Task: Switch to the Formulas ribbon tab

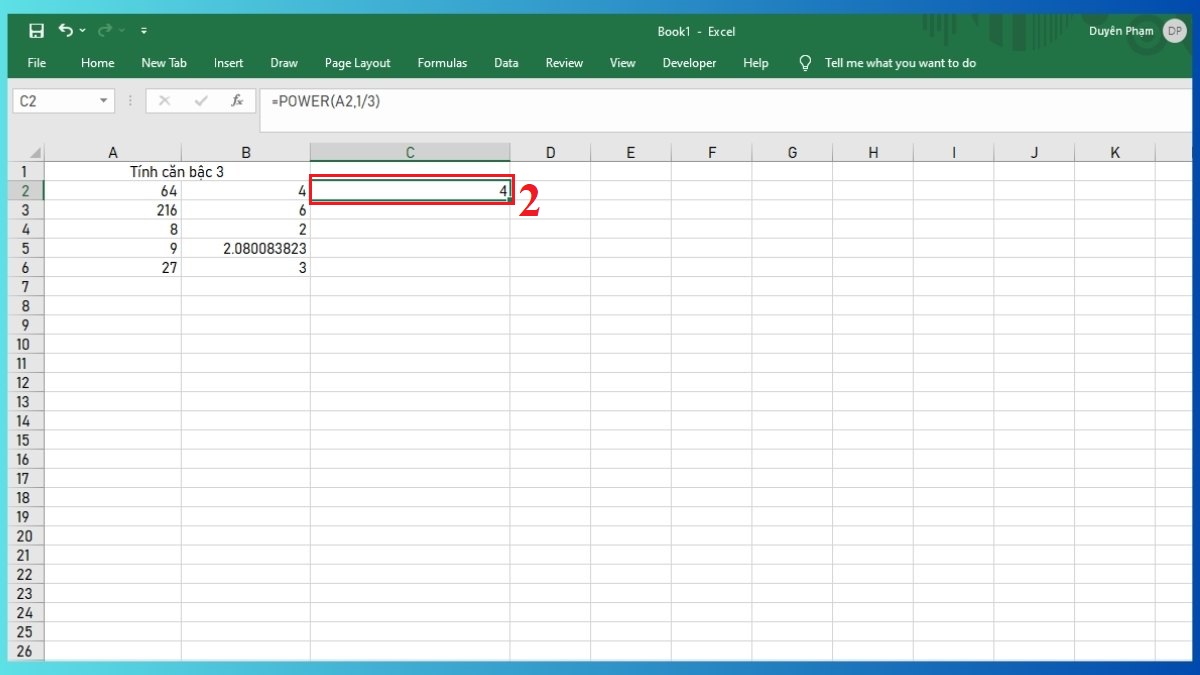Action: coord(442,62)
